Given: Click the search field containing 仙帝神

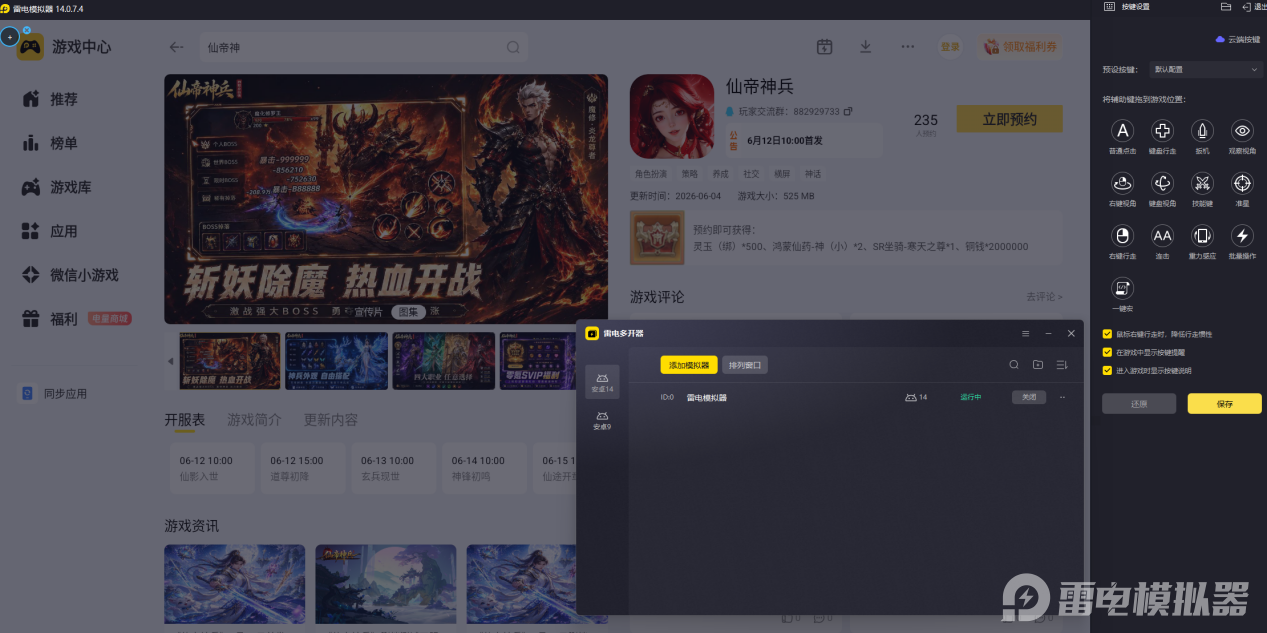Looking at the screenshot, I should click(363, 47).
